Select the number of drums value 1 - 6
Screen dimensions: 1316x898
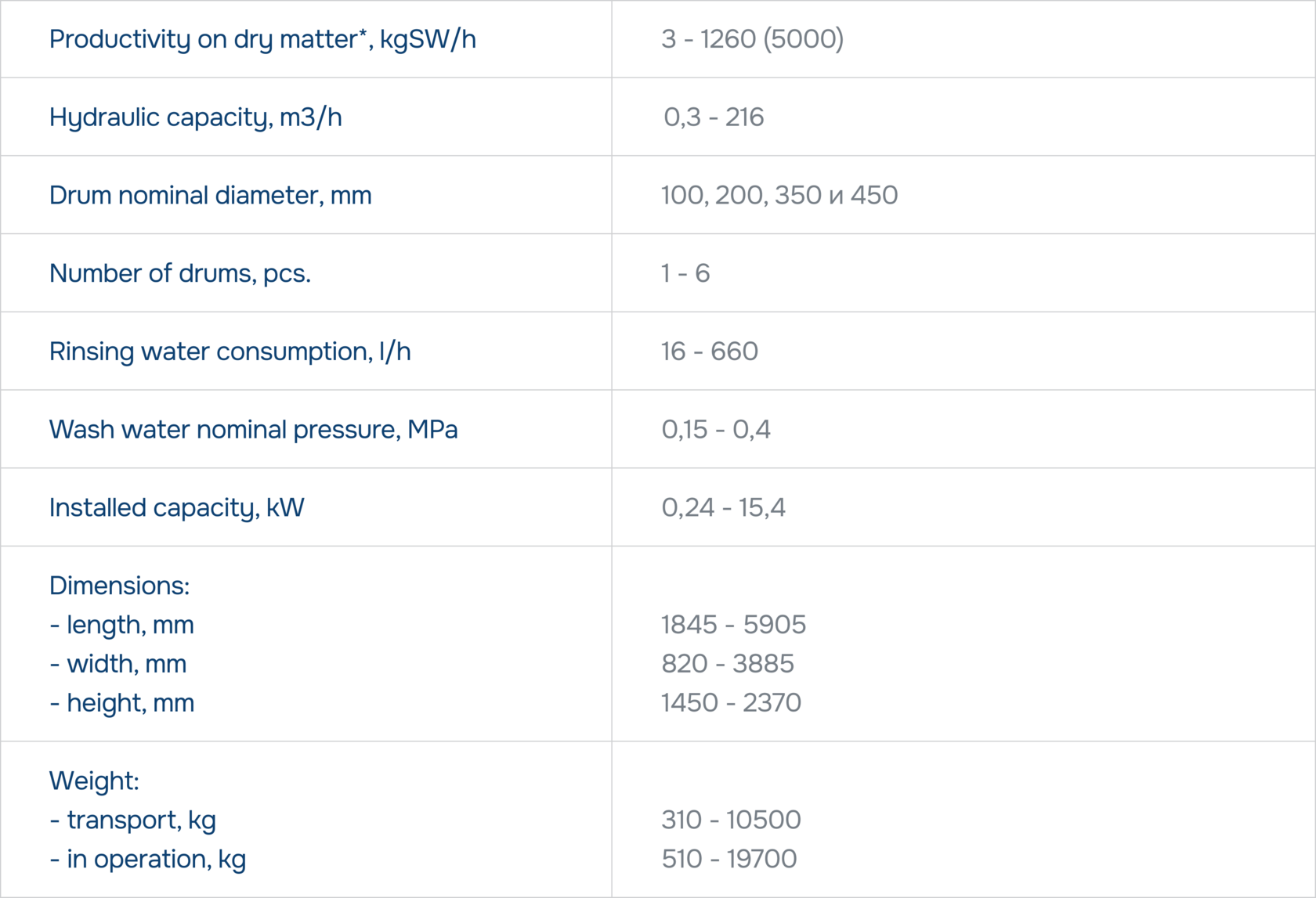point(685,273)
